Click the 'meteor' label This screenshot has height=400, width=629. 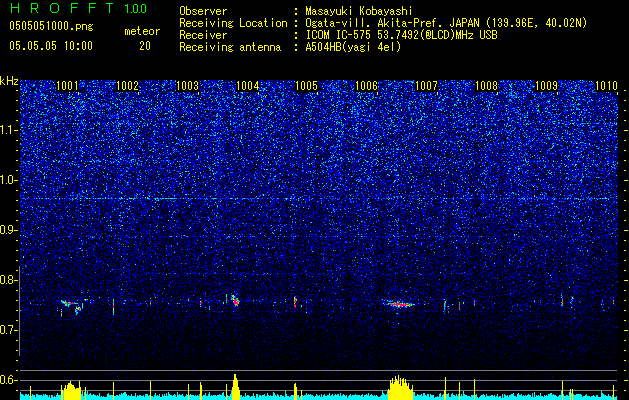(x=142, y=31)
